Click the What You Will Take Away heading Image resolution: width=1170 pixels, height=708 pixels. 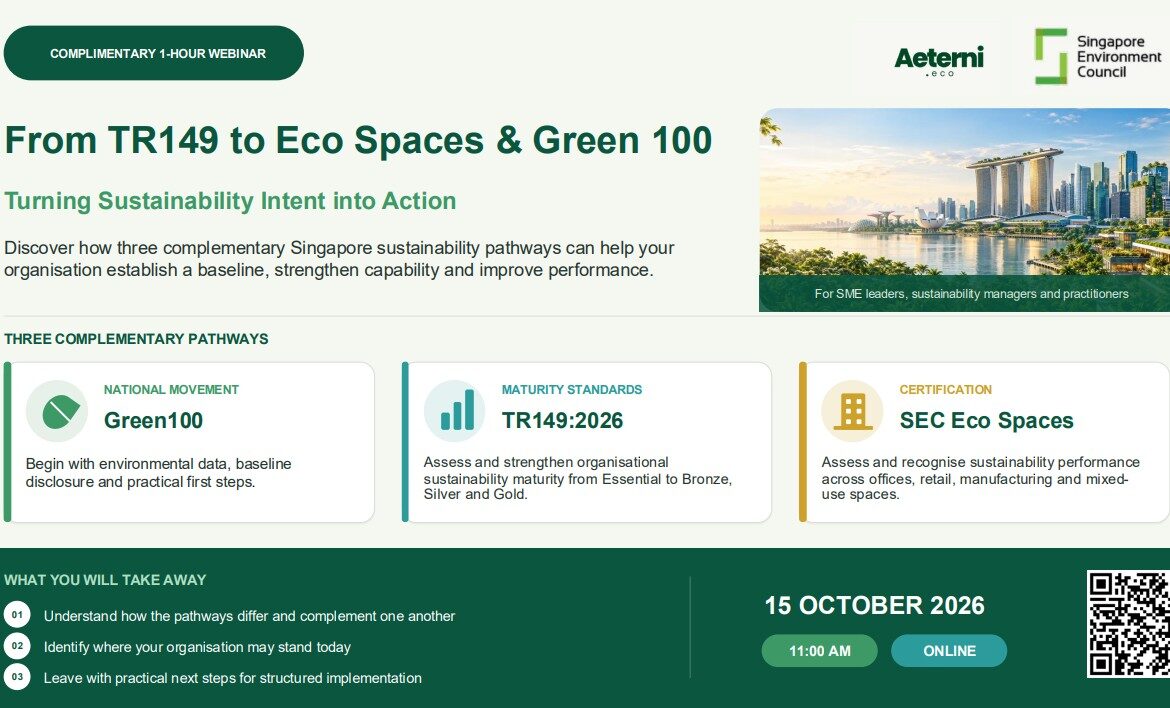(105, 580)
